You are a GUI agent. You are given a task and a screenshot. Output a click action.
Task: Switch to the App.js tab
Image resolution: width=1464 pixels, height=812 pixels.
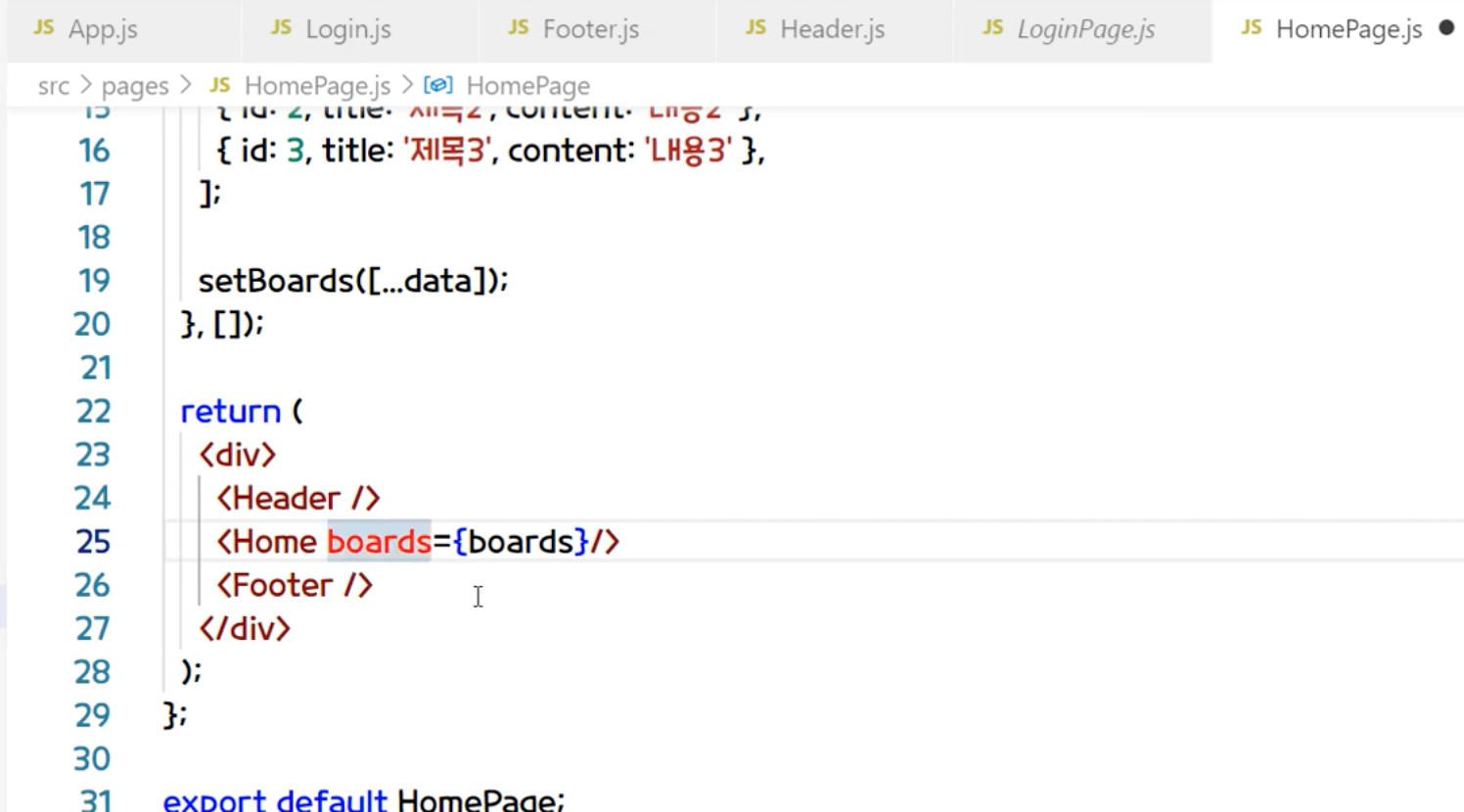122,29
